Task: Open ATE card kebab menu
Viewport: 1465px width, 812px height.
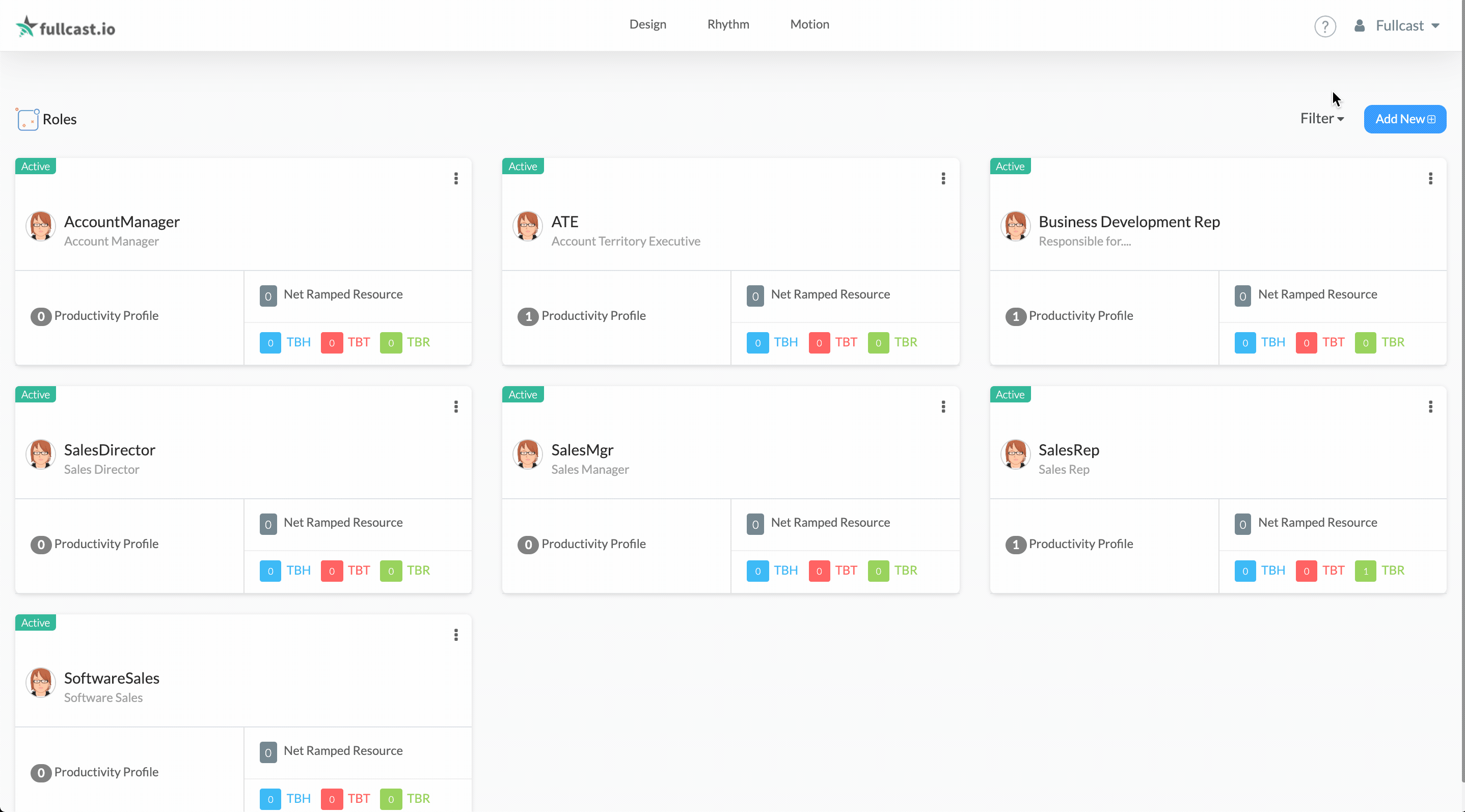Action: tap(943, 179)
